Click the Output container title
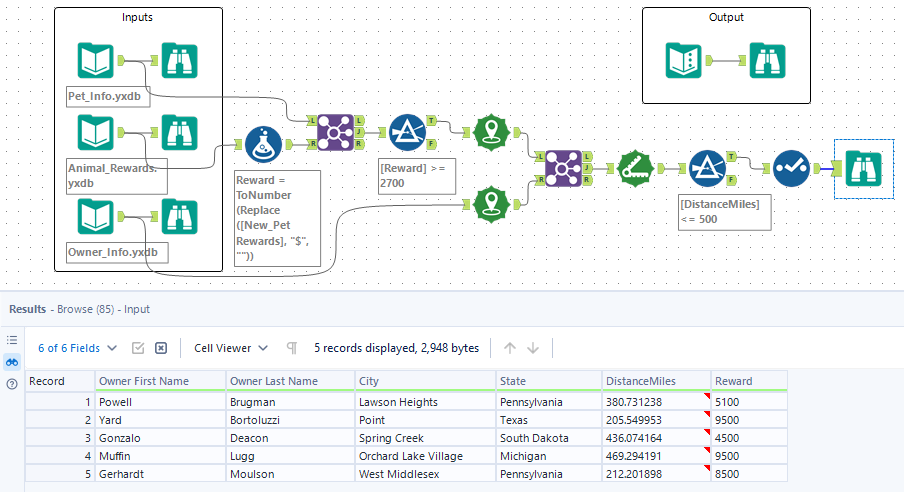This screenshot has width=904, height=492. pyautogui.click(x=726, y=17)
